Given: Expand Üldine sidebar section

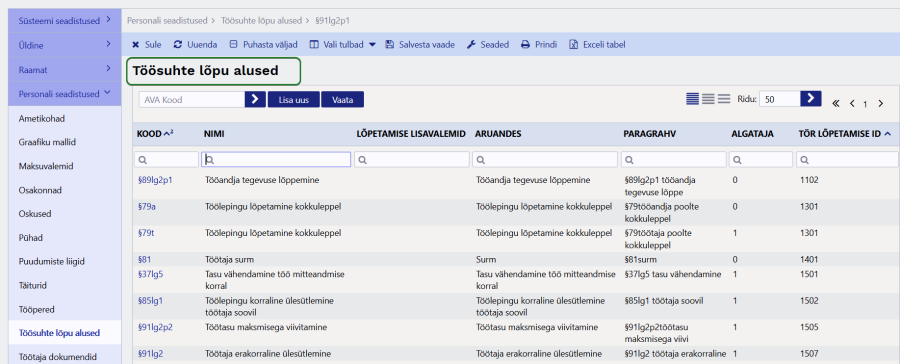Looking at the screenshot, I should (65, 45).
